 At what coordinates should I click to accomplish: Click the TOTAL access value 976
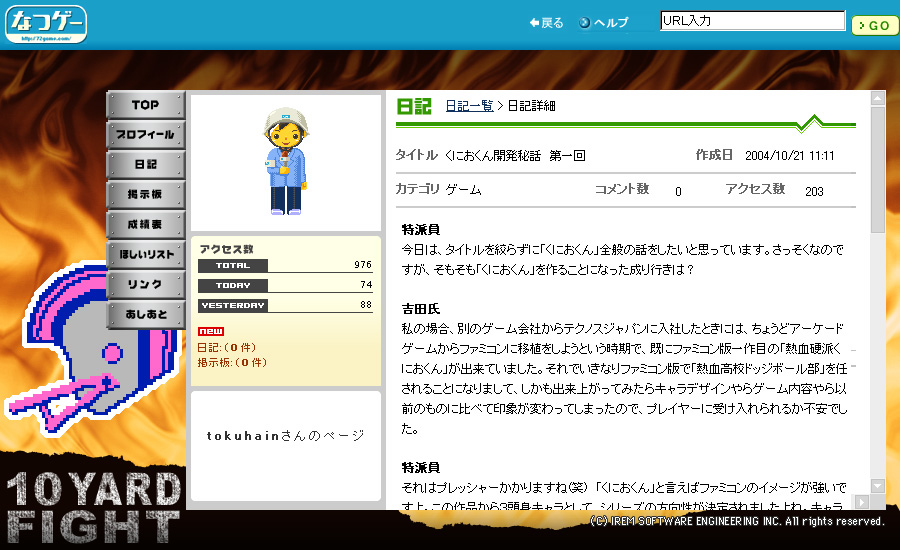coord(363,265)
